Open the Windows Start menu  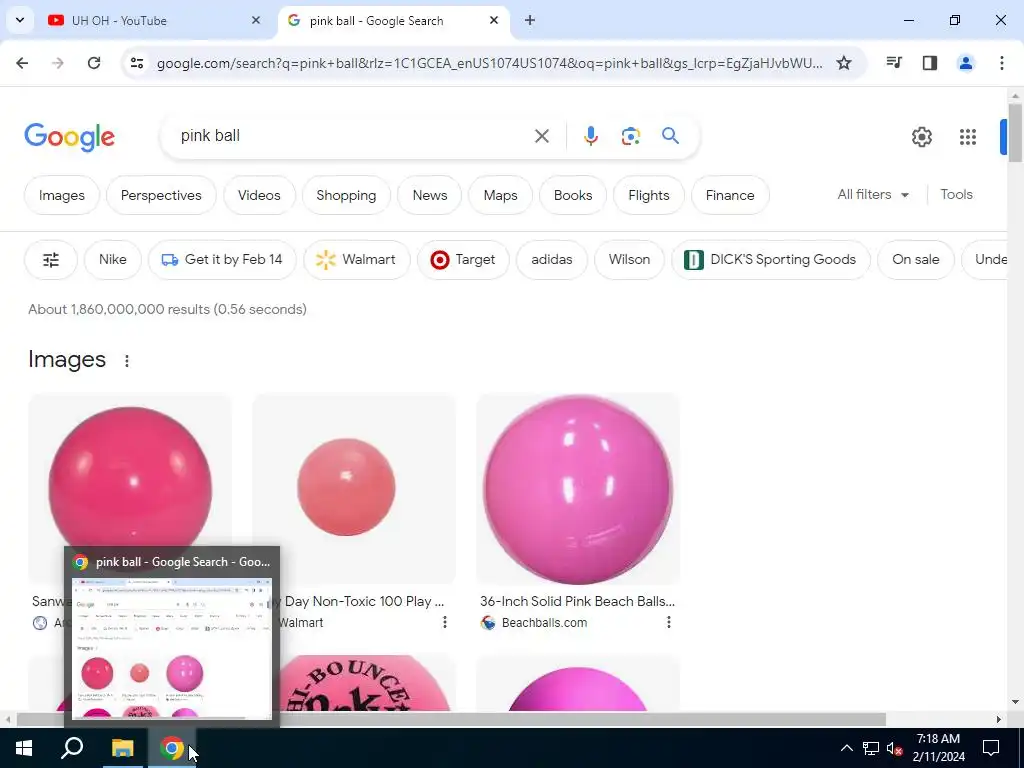coord(24,748)
